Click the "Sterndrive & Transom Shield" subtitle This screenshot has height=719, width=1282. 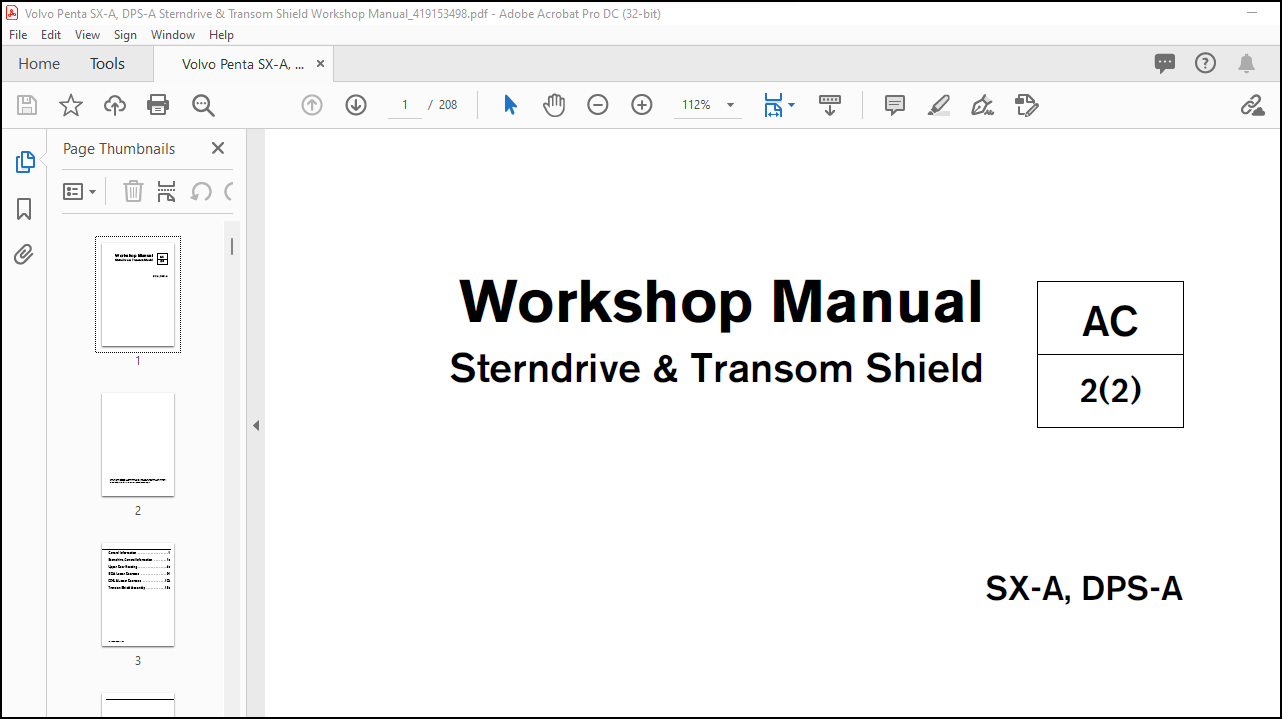(716, 368)
